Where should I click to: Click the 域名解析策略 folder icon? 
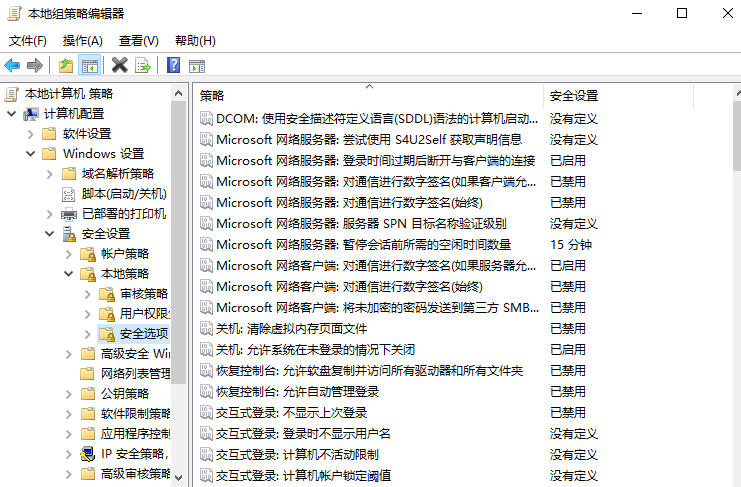[69, 174]
